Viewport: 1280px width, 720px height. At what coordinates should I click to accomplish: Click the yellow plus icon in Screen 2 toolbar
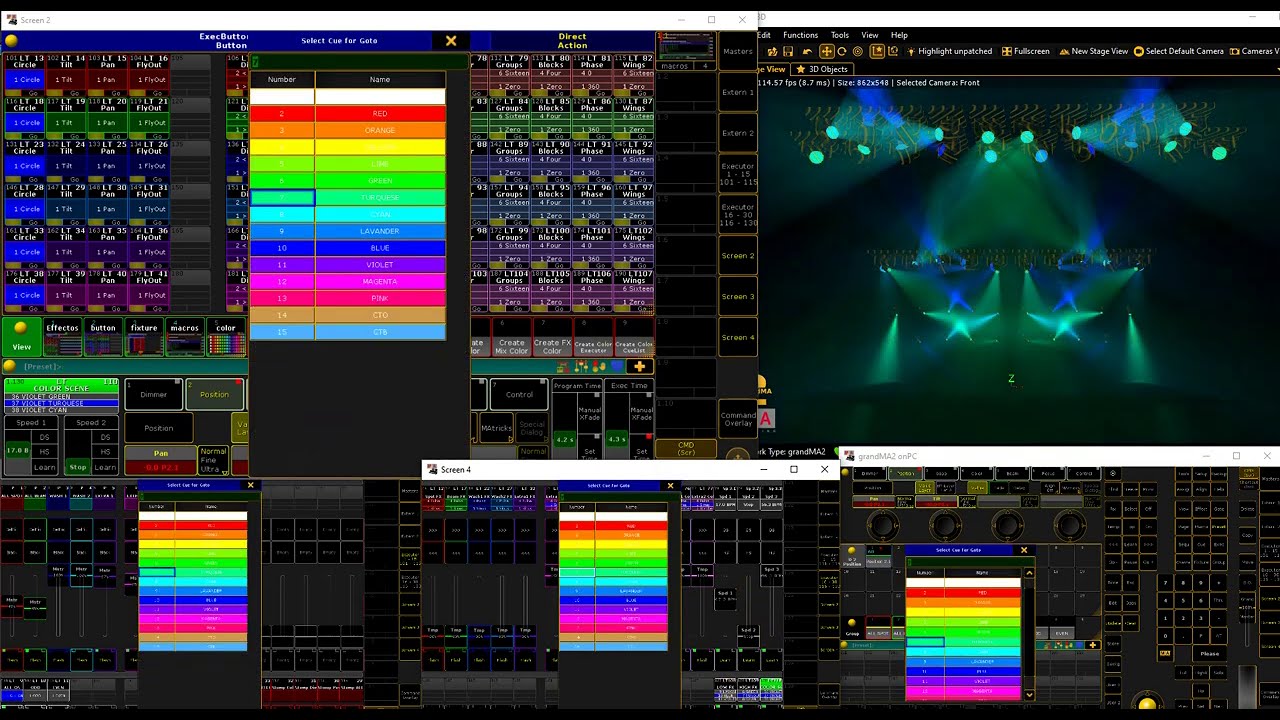[x=639, y=367]
